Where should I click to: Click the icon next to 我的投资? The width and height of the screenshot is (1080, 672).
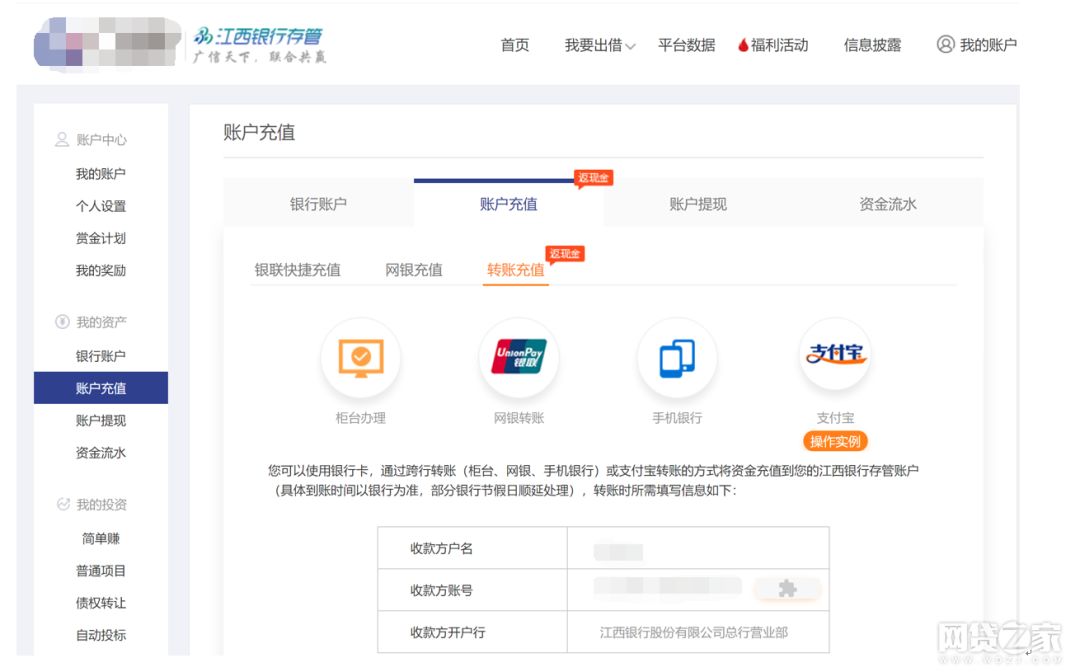tap(63, 504)
